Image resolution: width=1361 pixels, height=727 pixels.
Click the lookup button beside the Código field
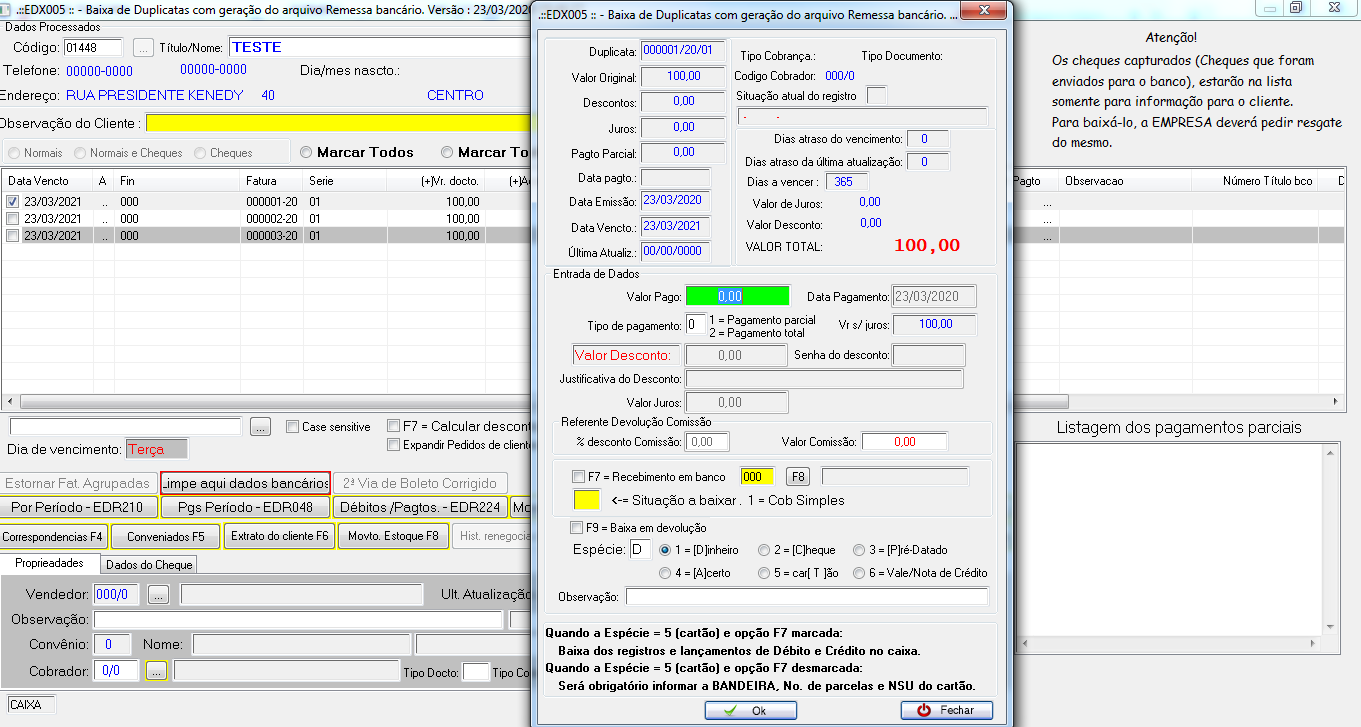(143, 47)
